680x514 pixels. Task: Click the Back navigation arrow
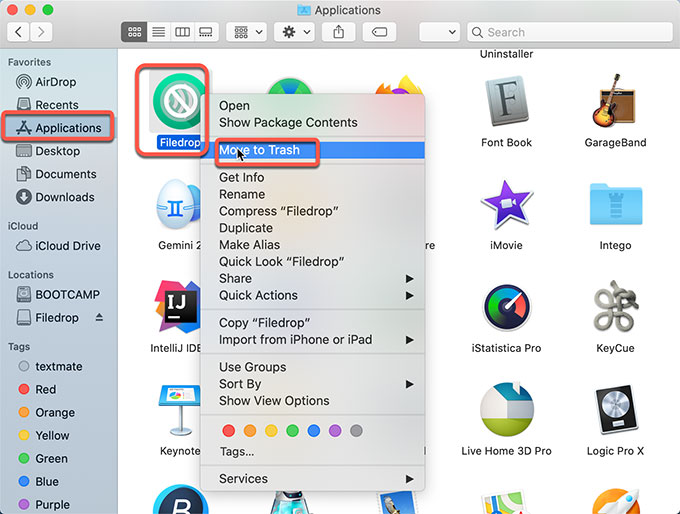19,32
